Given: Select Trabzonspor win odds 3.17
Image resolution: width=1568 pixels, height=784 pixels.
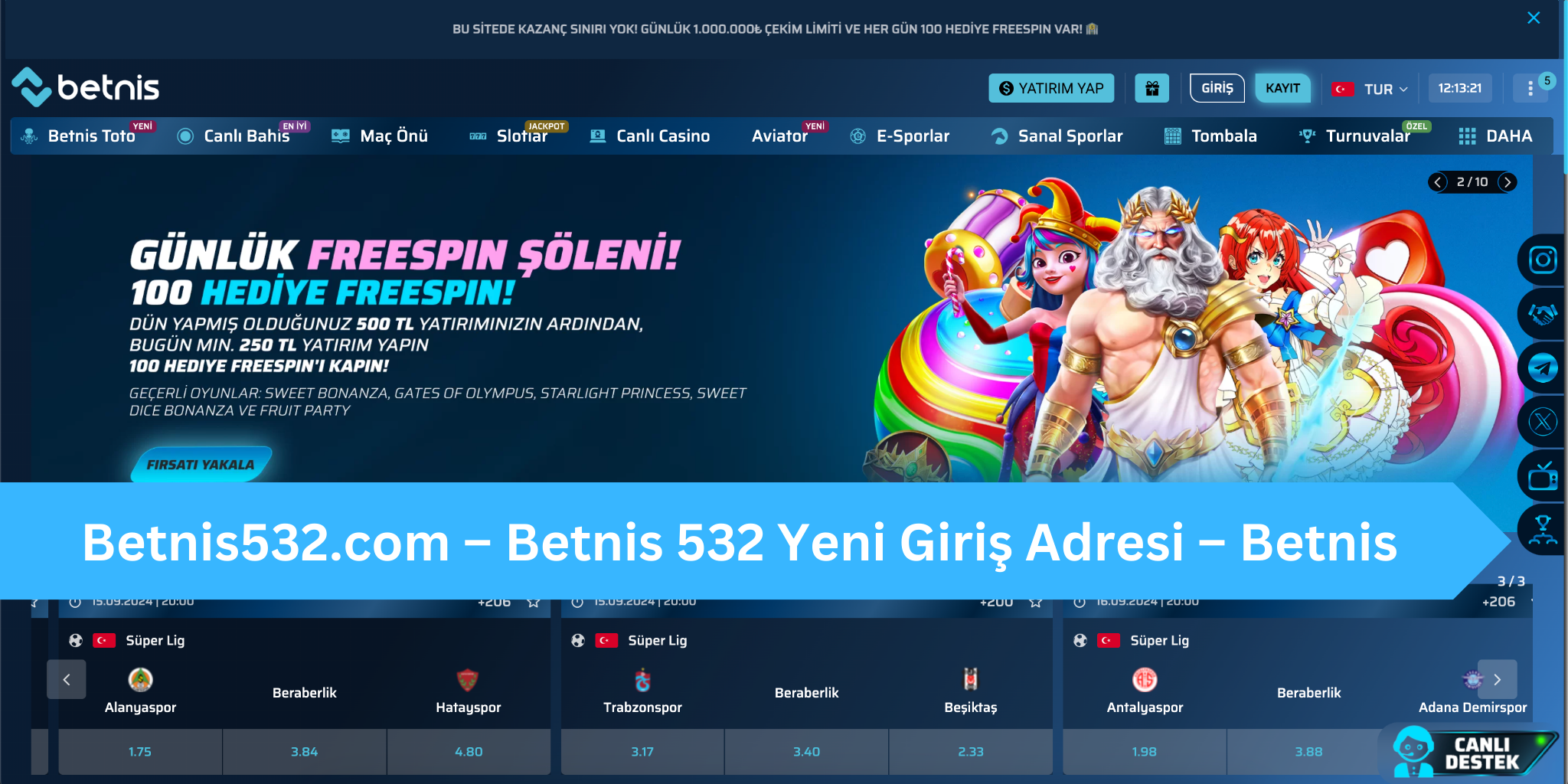Looking at the screenshot, I should (642, 752).
